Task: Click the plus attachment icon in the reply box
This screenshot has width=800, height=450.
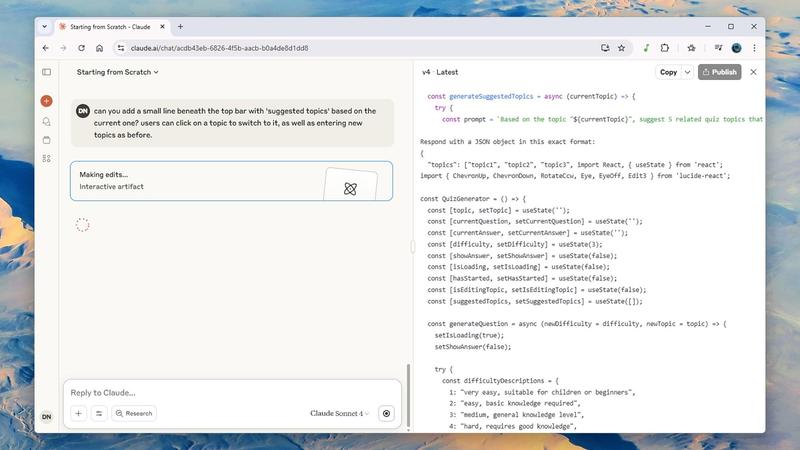Action: point(78,413)
